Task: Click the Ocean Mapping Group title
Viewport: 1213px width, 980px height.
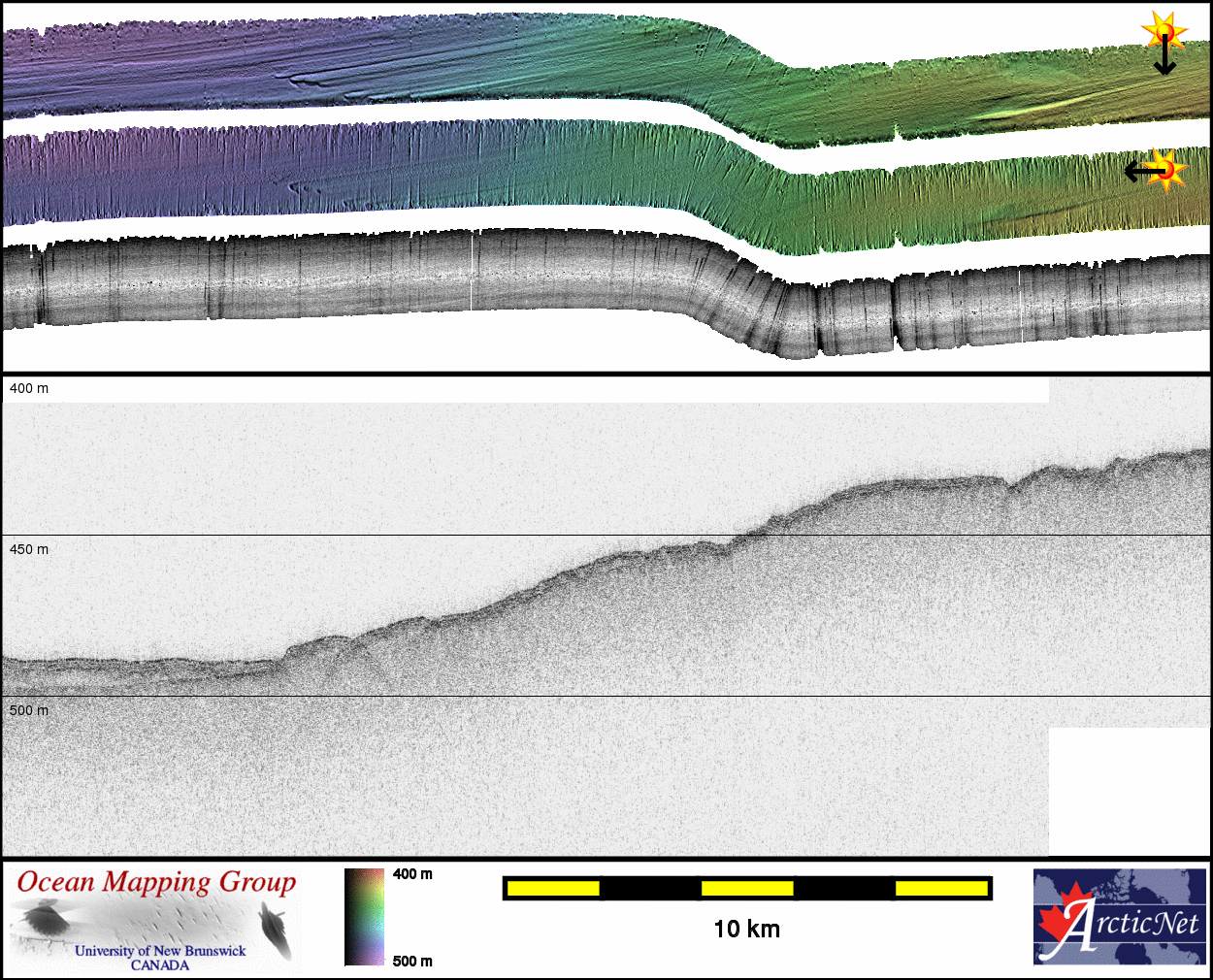Action: coord(156,882)
